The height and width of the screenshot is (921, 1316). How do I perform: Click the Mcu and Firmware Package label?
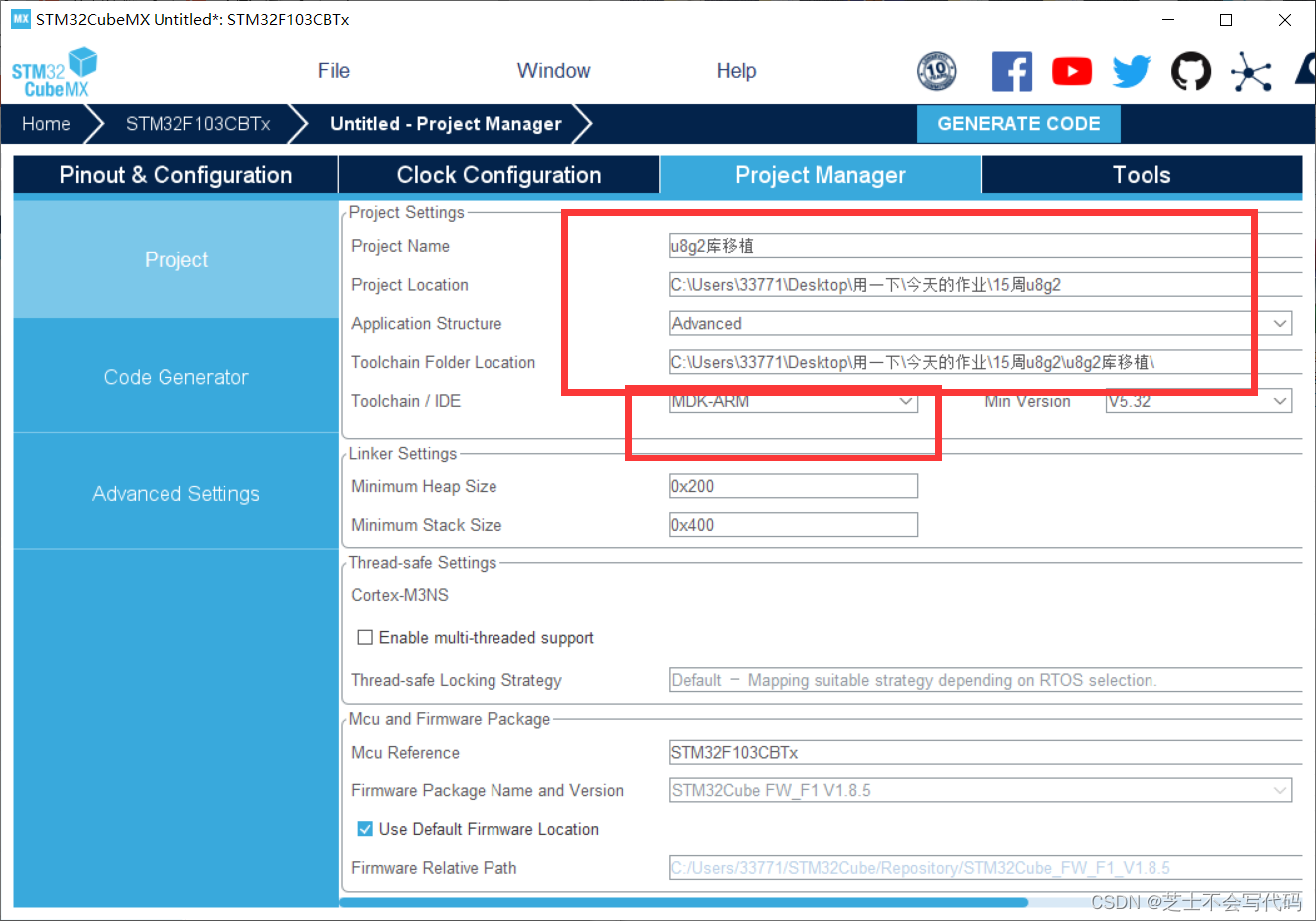(x=450, y=719)
